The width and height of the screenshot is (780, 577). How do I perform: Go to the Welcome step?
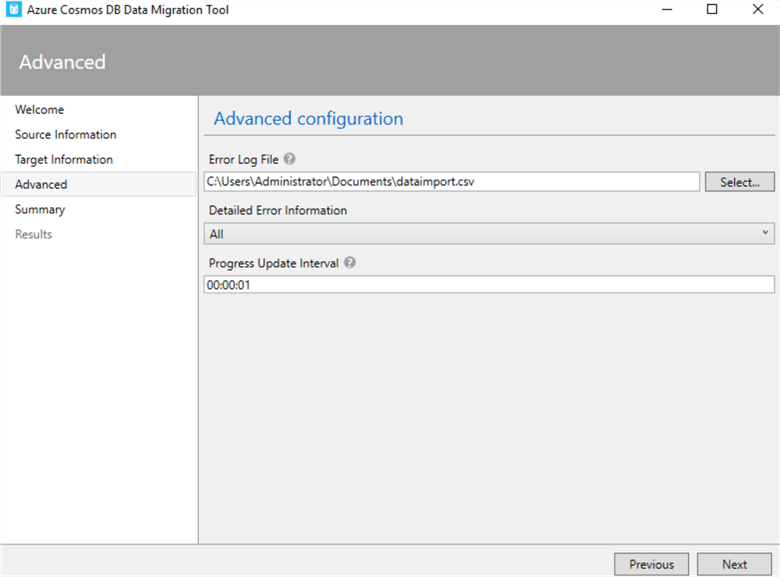click(x=40, y=110)
